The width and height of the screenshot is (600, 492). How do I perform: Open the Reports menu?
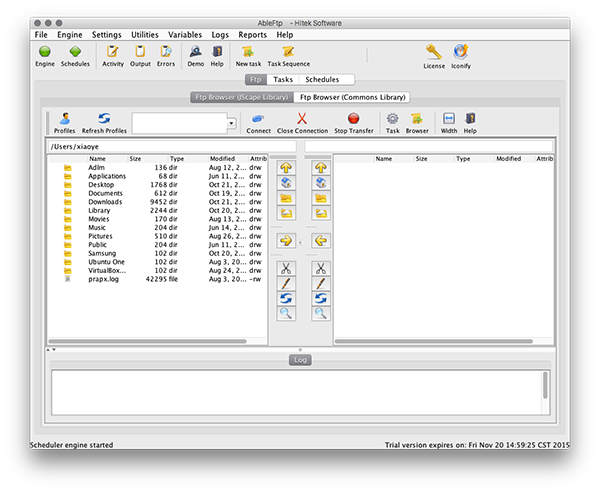click(x=253, y=35)
